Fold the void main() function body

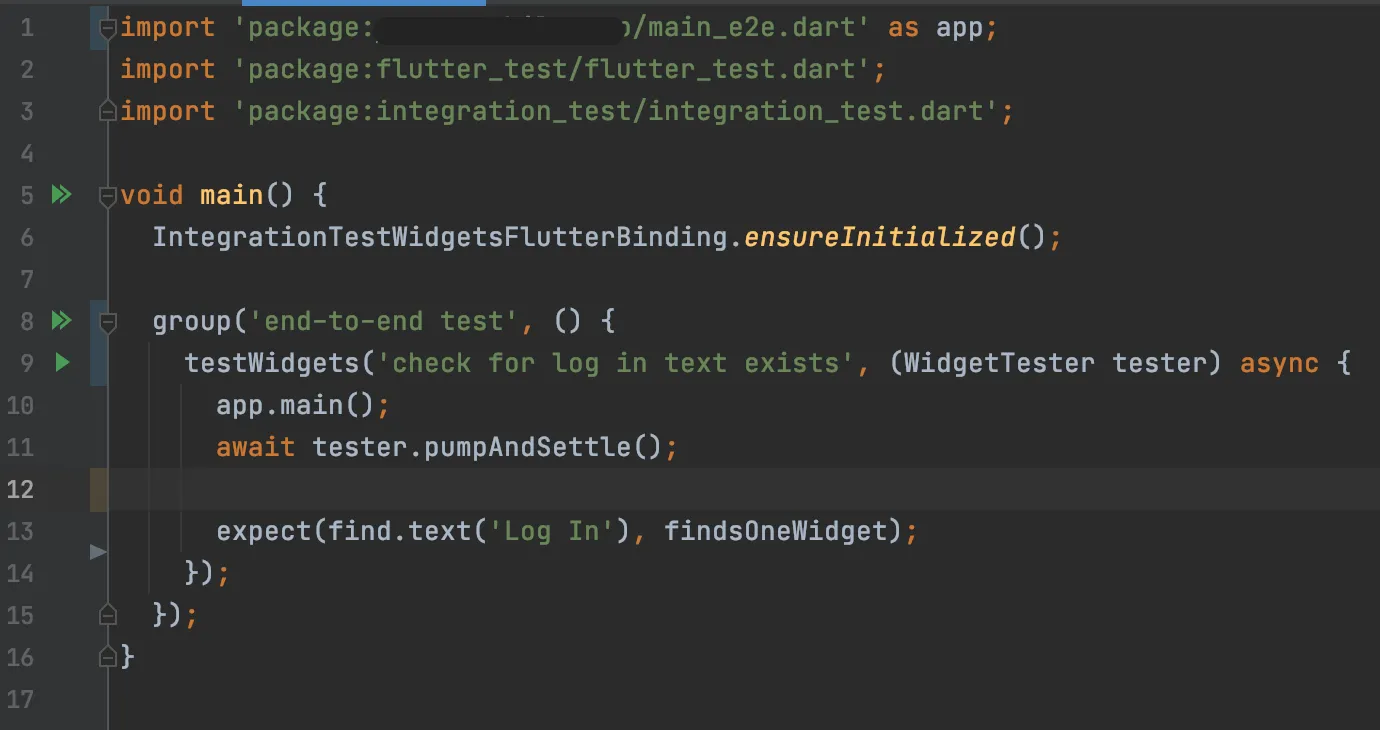click(107, 196)
